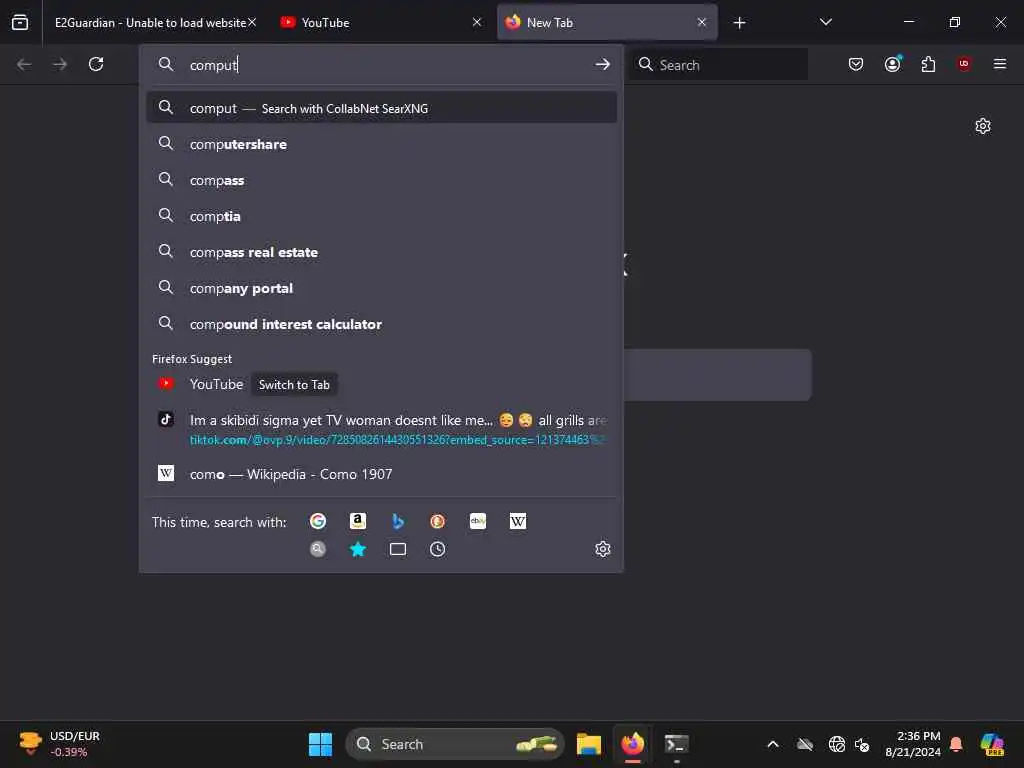Open the list all tabs dropdown
The image size is (1024, 768).
825,22
